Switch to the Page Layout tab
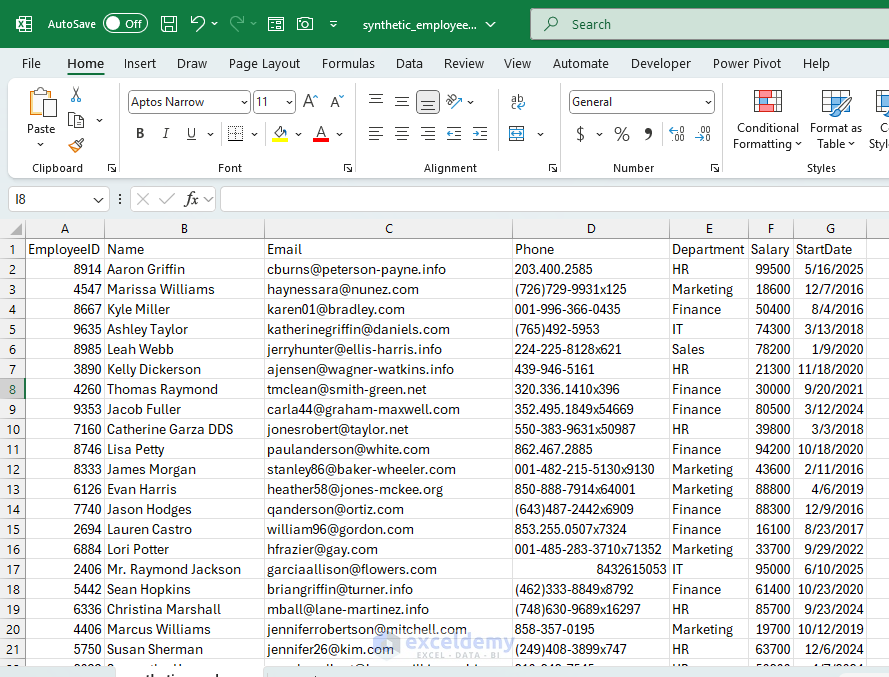889x677 pixels. coord(264,64)
